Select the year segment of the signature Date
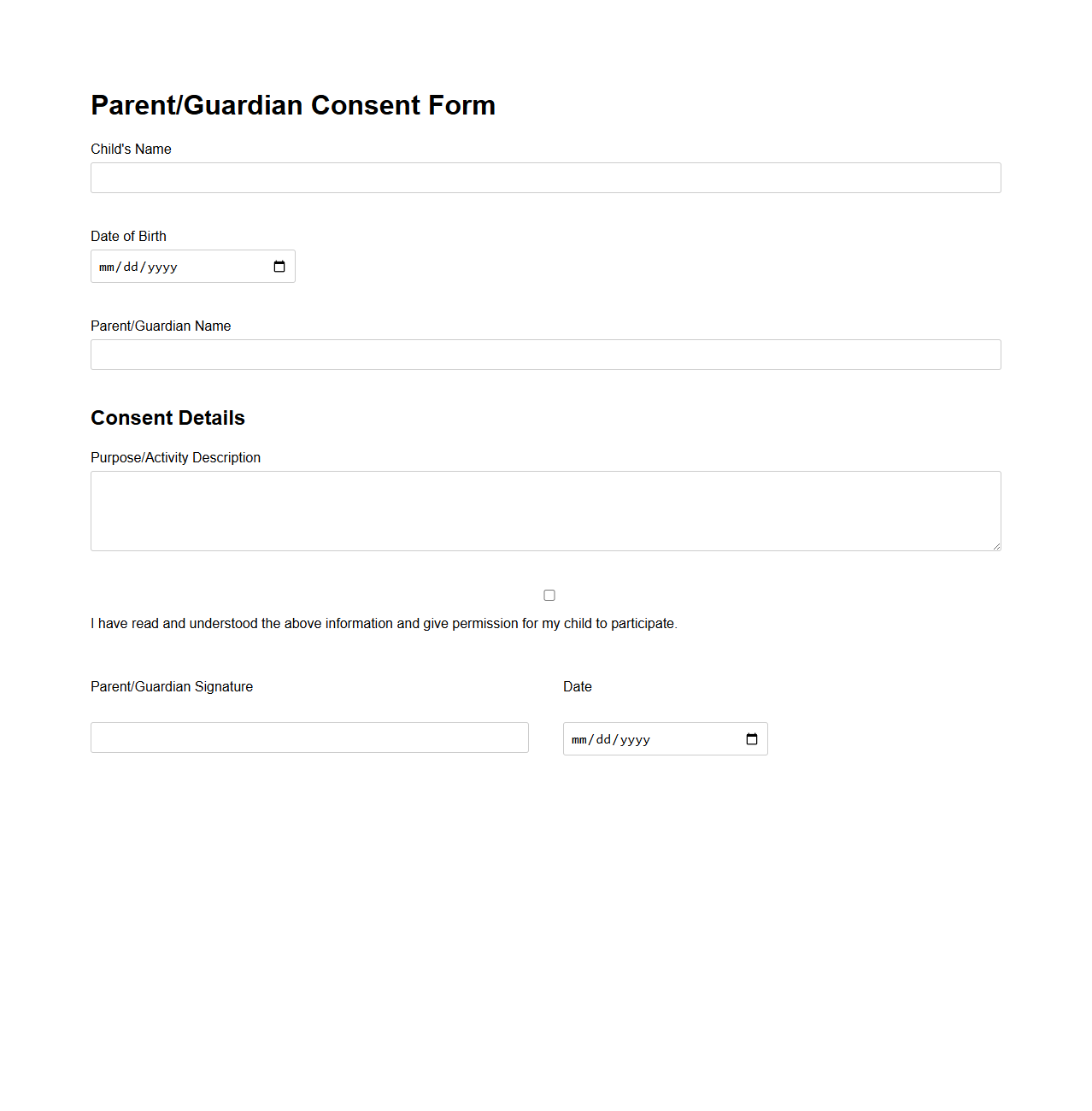Viewport: 1092px width, 1111px height. point(636,739)
